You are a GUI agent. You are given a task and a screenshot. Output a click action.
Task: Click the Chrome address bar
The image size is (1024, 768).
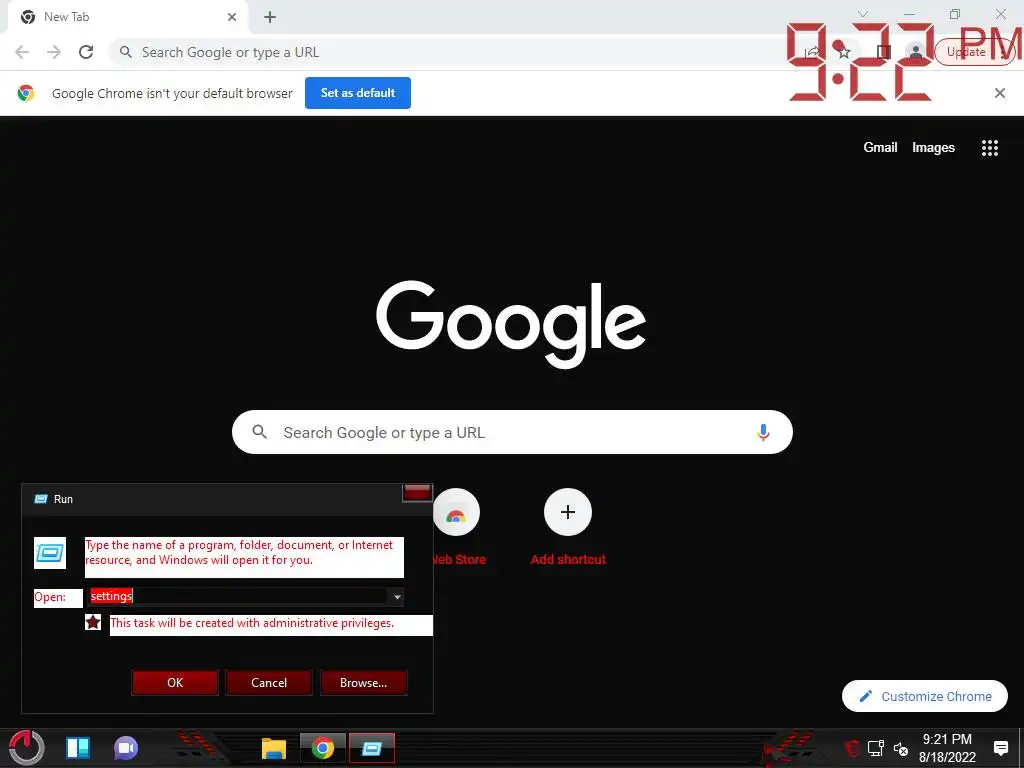point(451,52)
